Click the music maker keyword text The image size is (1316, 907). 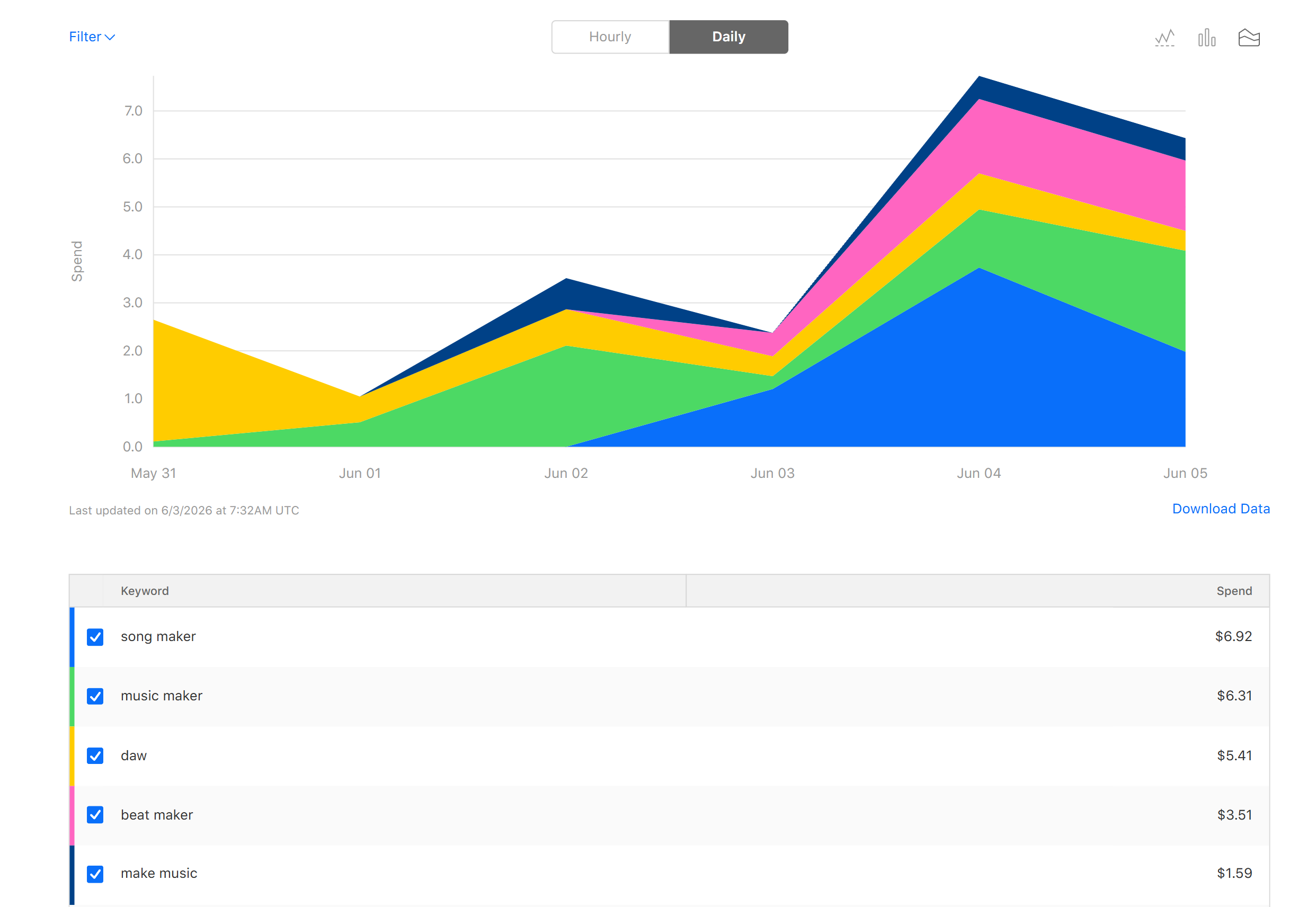tap(162, 696)
